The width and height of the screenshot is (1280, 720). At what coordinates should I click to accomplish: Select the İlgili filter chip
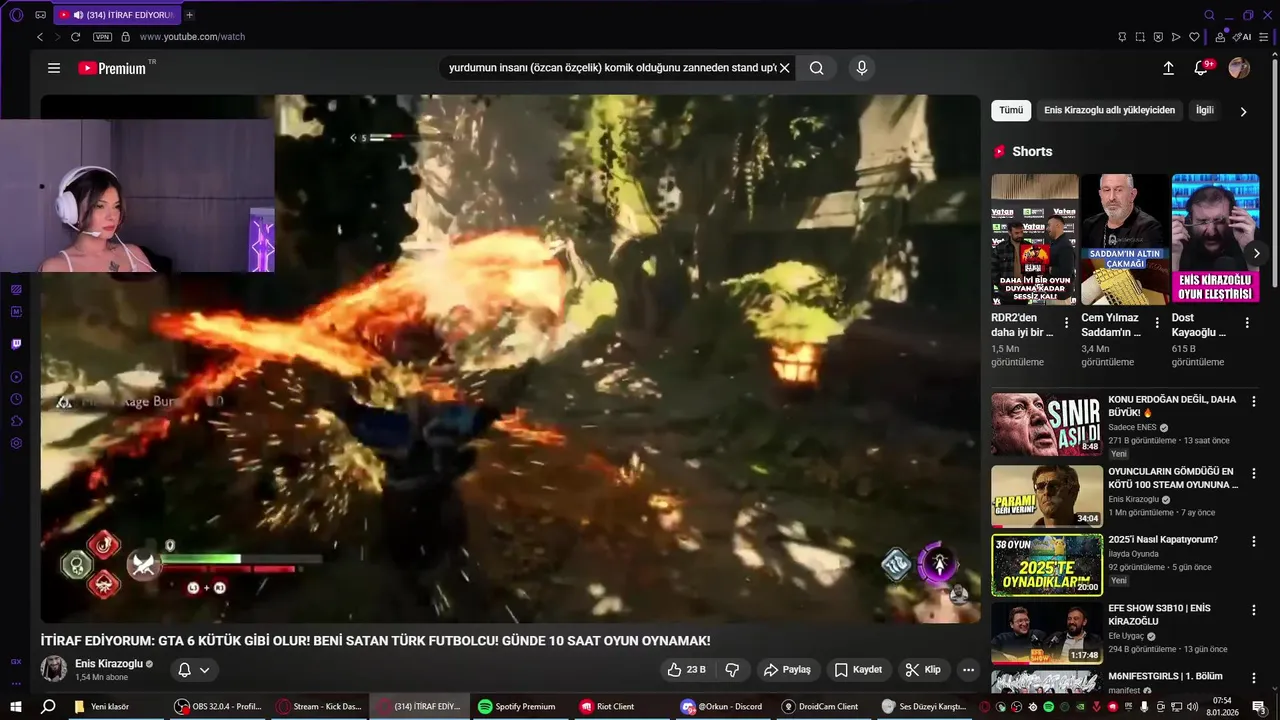1205,110
